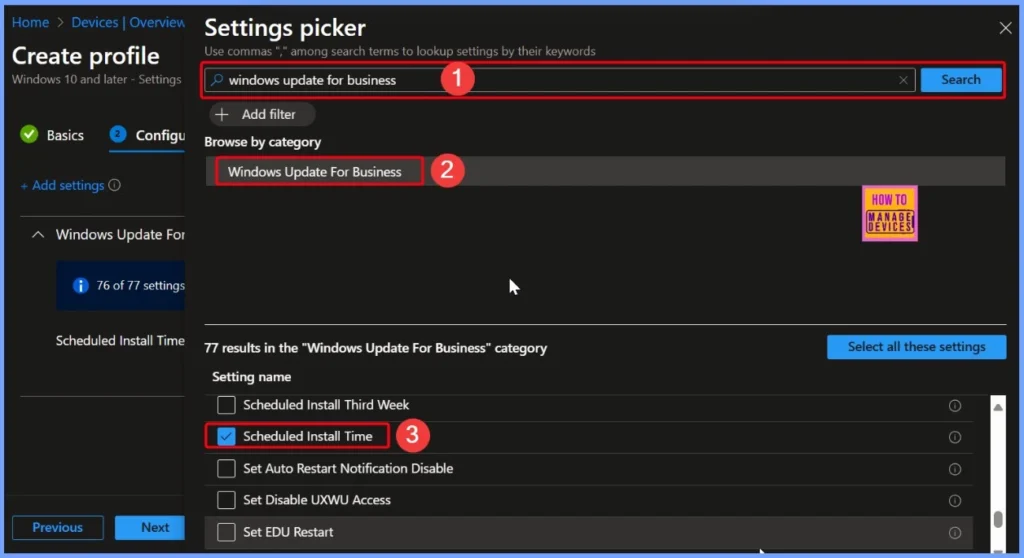Check Scheduled Install Third Week
The width and height of the screenshot is (1024, 558).
click(226, 405)
